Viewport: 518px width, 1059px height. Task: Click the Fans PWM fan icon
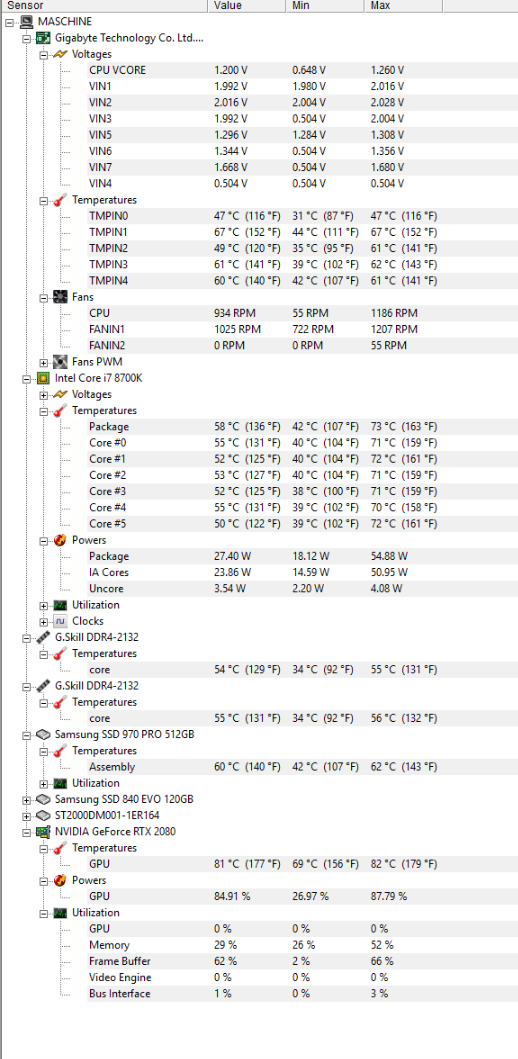(61, 362)
